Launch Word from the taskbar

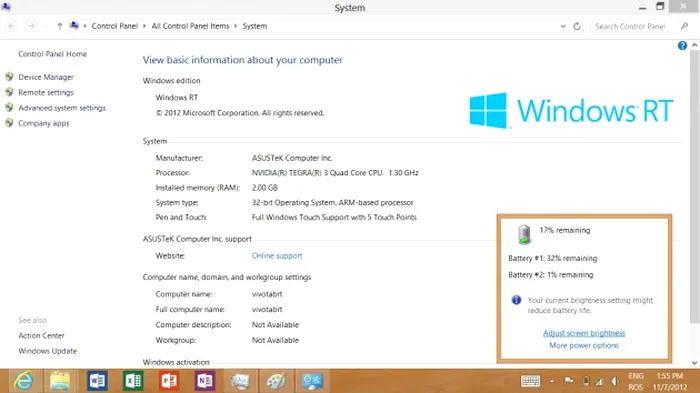(97, 381)
